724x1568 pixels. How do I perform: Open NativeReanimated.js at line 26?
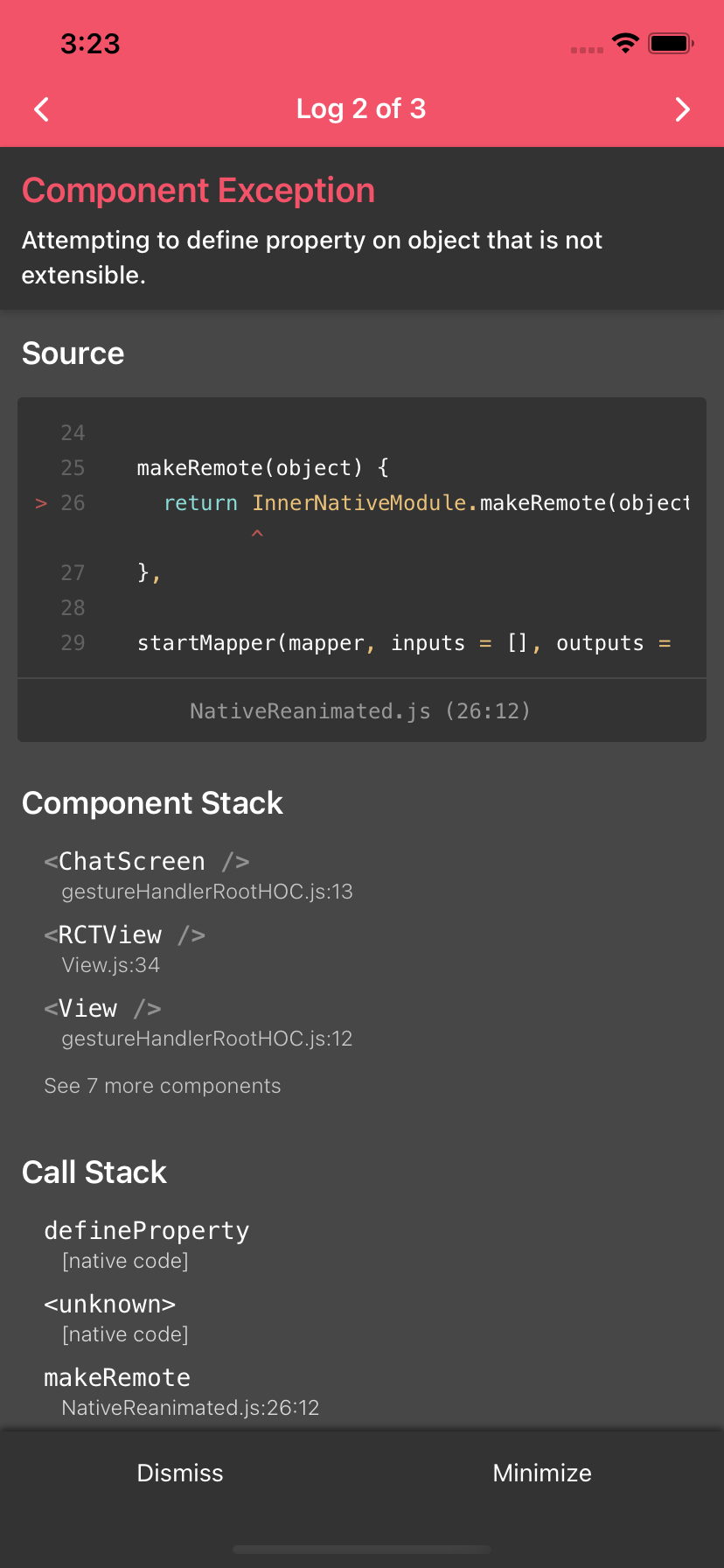pyautogui.click(x=361, y=710)
